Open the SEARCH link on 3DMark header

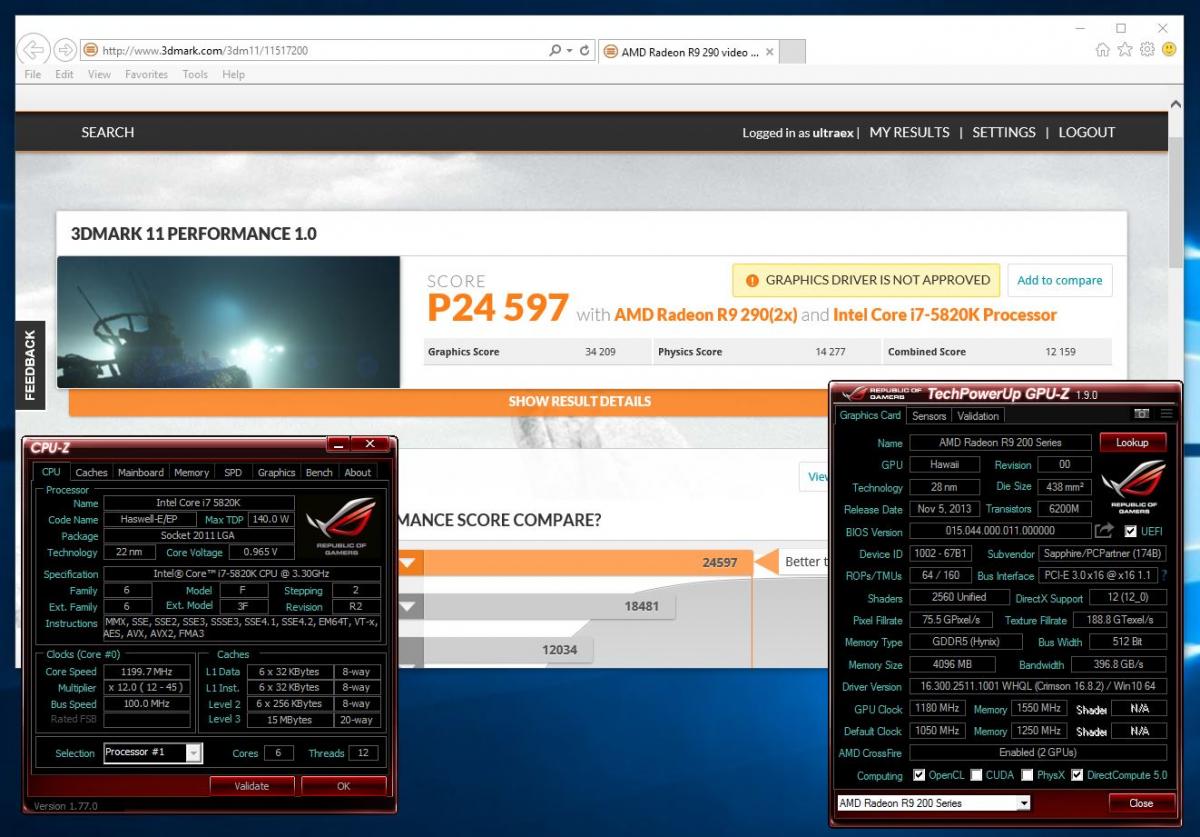108,132
